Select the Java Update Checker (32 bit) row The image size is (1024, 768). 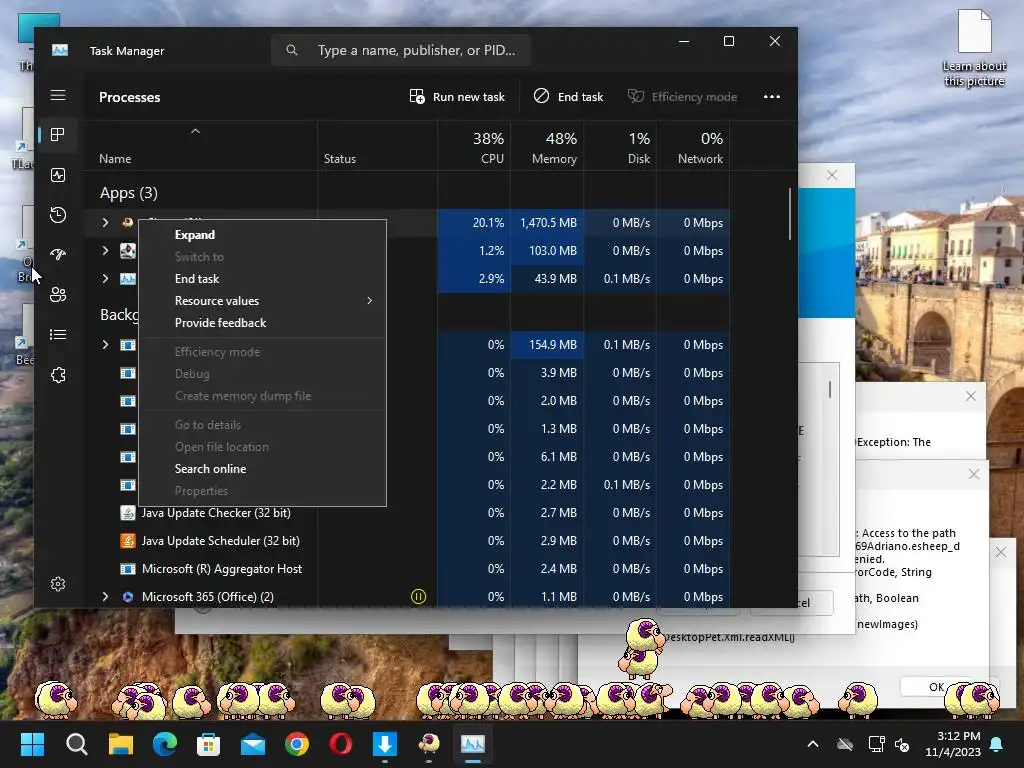[x=408, y=513]
